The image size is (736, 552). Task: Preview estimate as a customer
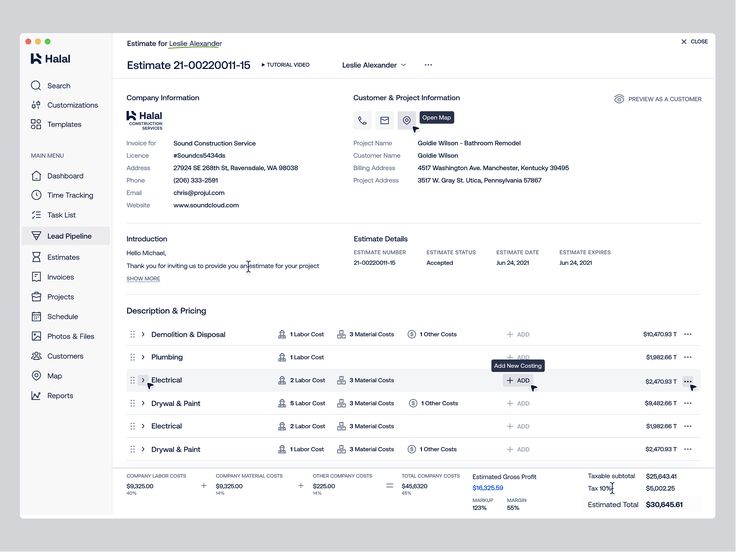(x=658, y=99)
